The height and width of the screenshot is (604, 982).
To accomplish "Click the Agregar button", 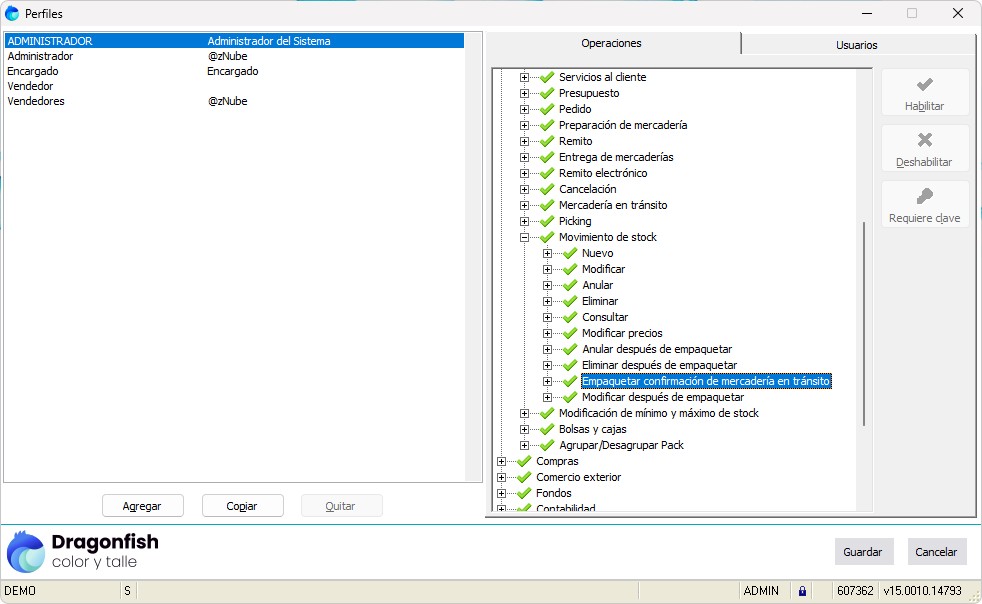I will click(141, 506).
